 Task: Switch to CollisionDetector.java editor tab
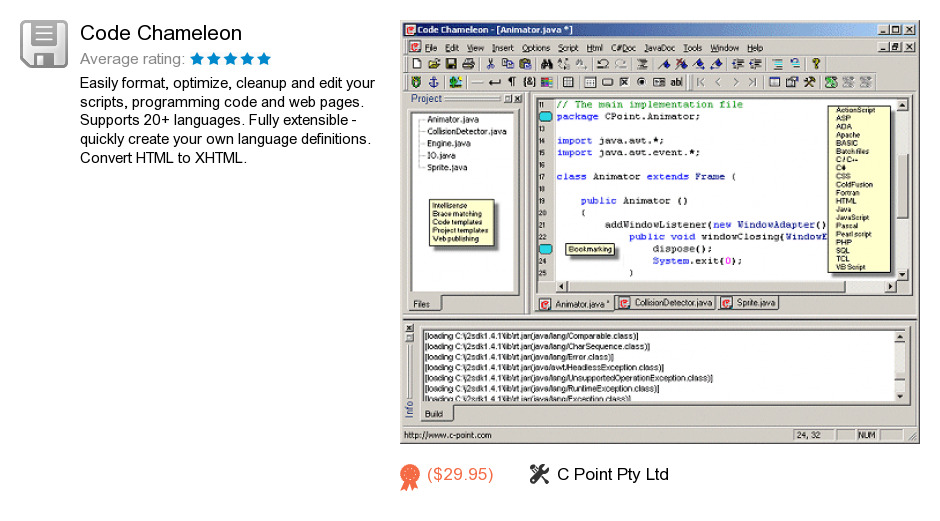point(666,303)
